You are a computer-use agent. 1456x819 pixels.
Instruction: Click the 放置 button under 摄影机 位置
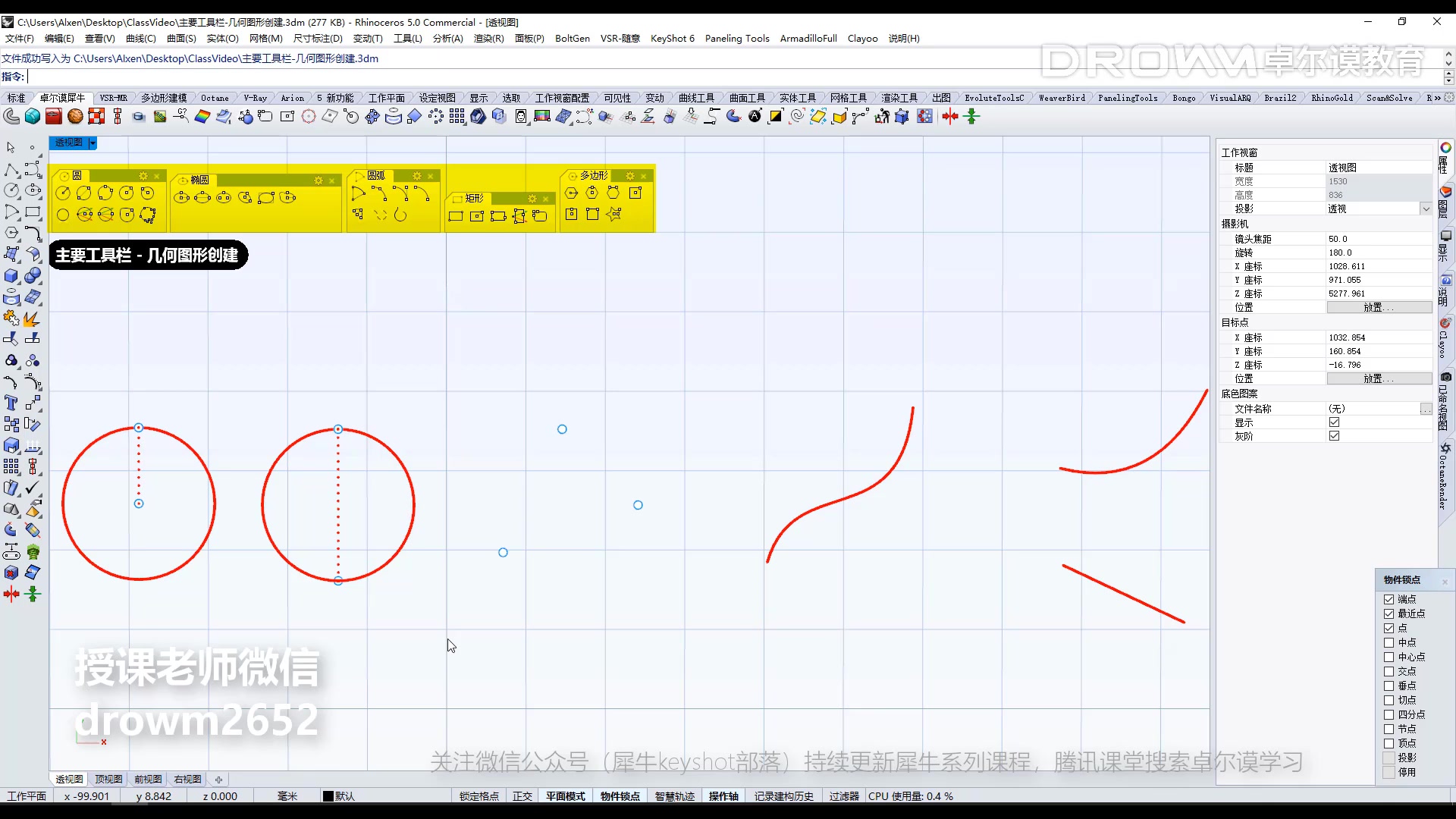pos(1379,307)
